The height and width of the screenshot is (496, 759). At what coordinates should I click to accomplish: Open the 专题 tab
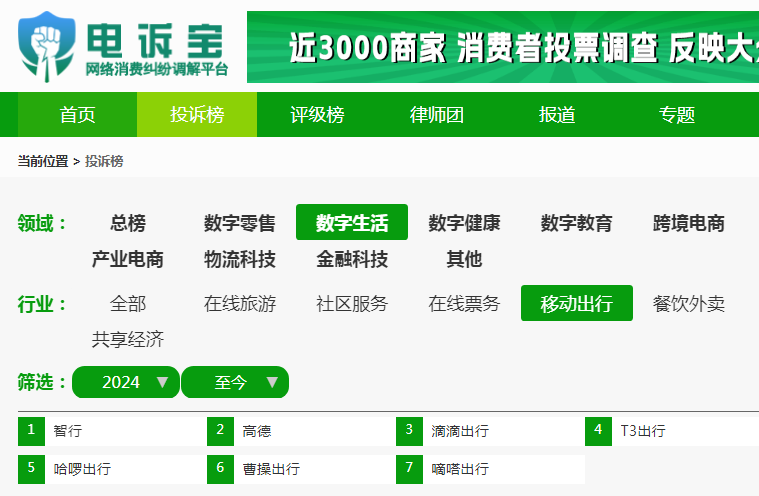point(677,115)
